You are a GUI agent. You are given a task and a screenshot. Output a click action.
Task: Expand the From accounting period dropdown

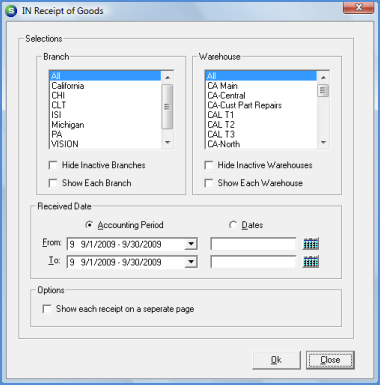click(x=191, y=244)
